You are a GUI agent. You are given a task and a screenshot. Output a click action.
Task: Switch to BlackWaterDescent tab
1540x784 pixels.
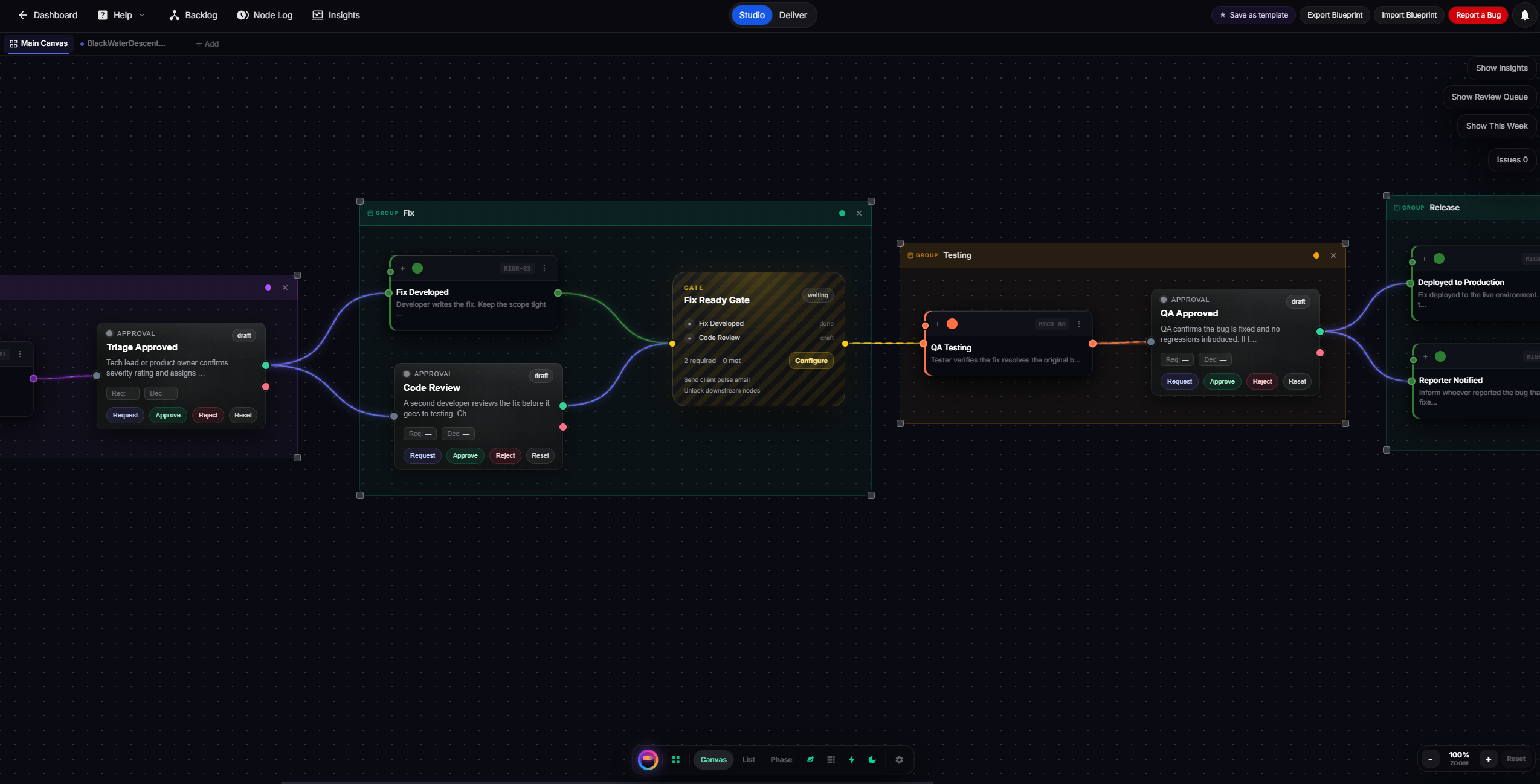[123, 43]
